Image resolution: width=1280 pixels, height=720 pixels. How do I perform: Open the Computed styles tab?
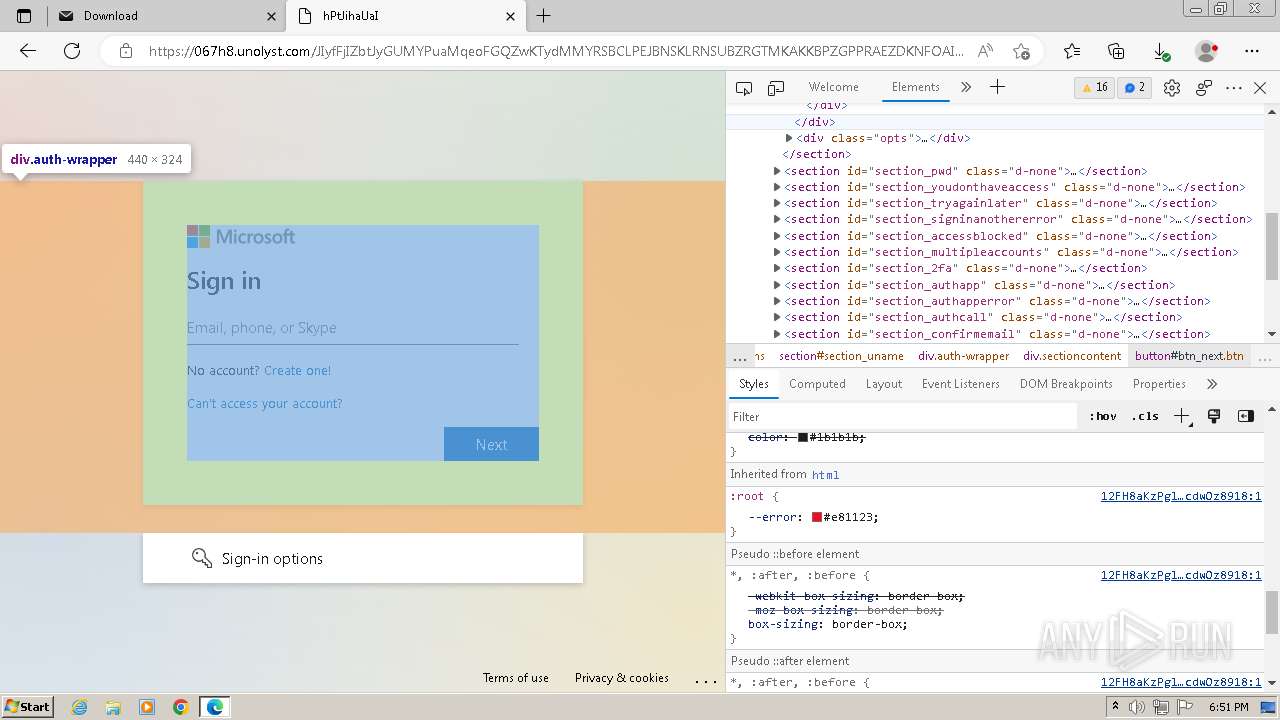pyautogui.click(x=817, y=384)
